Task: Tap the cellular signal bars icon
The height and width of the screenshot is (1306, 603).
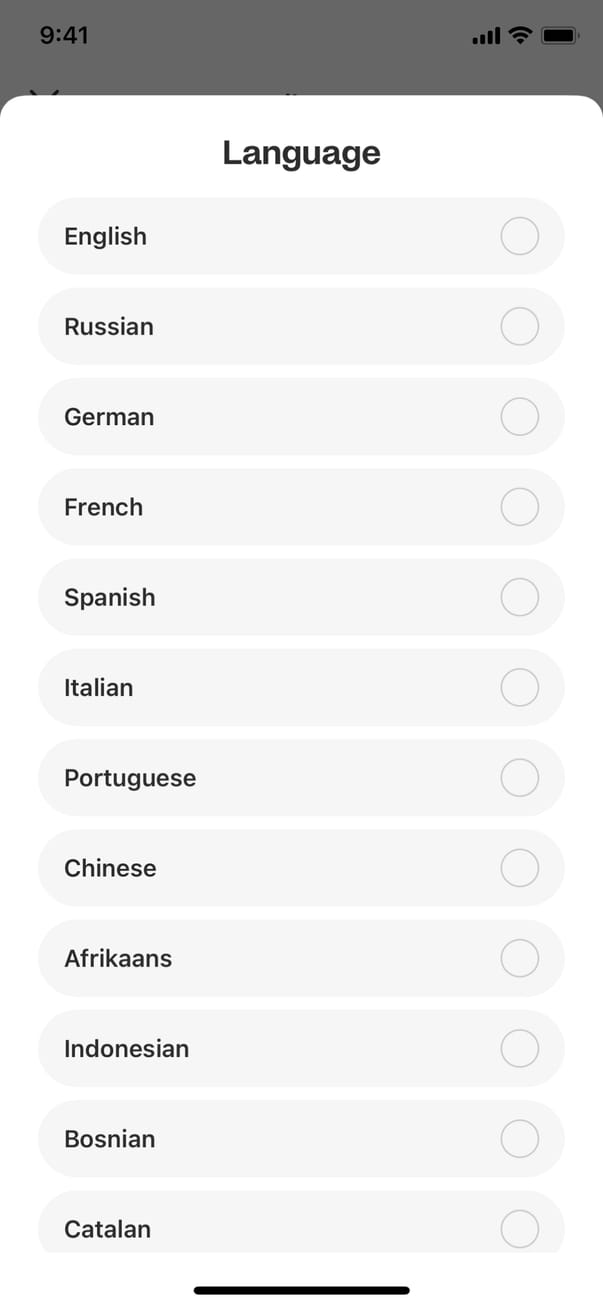Action: coord(485,37)
